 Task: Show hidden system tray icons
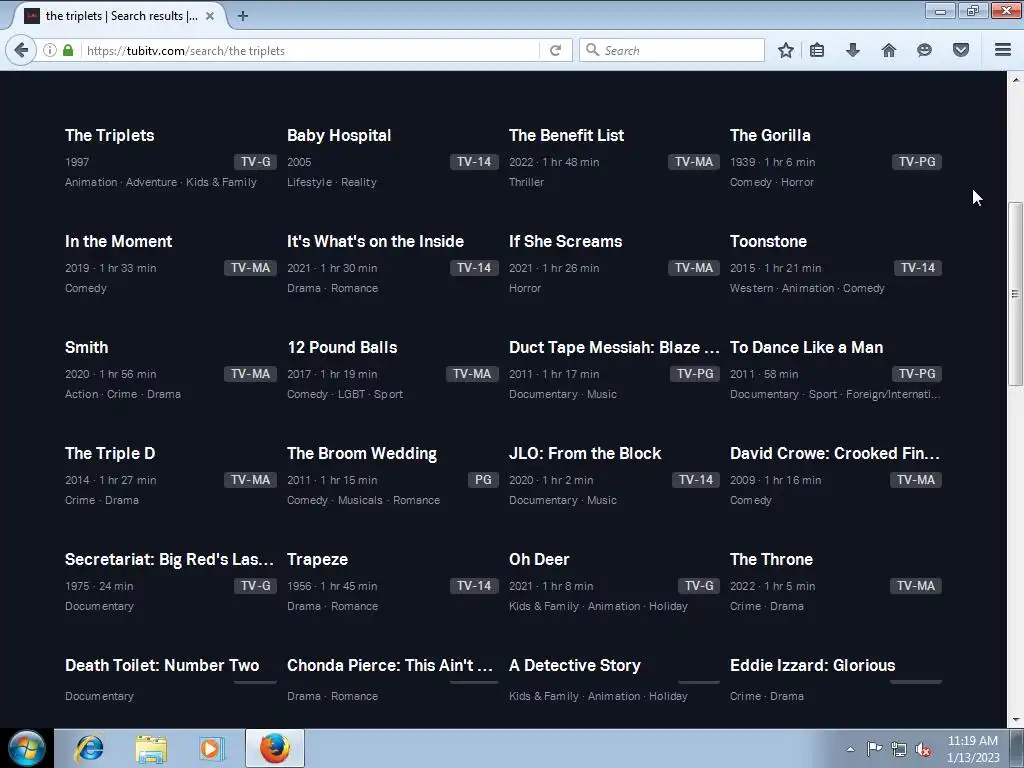pyautogui.click(x=850, y=749)
